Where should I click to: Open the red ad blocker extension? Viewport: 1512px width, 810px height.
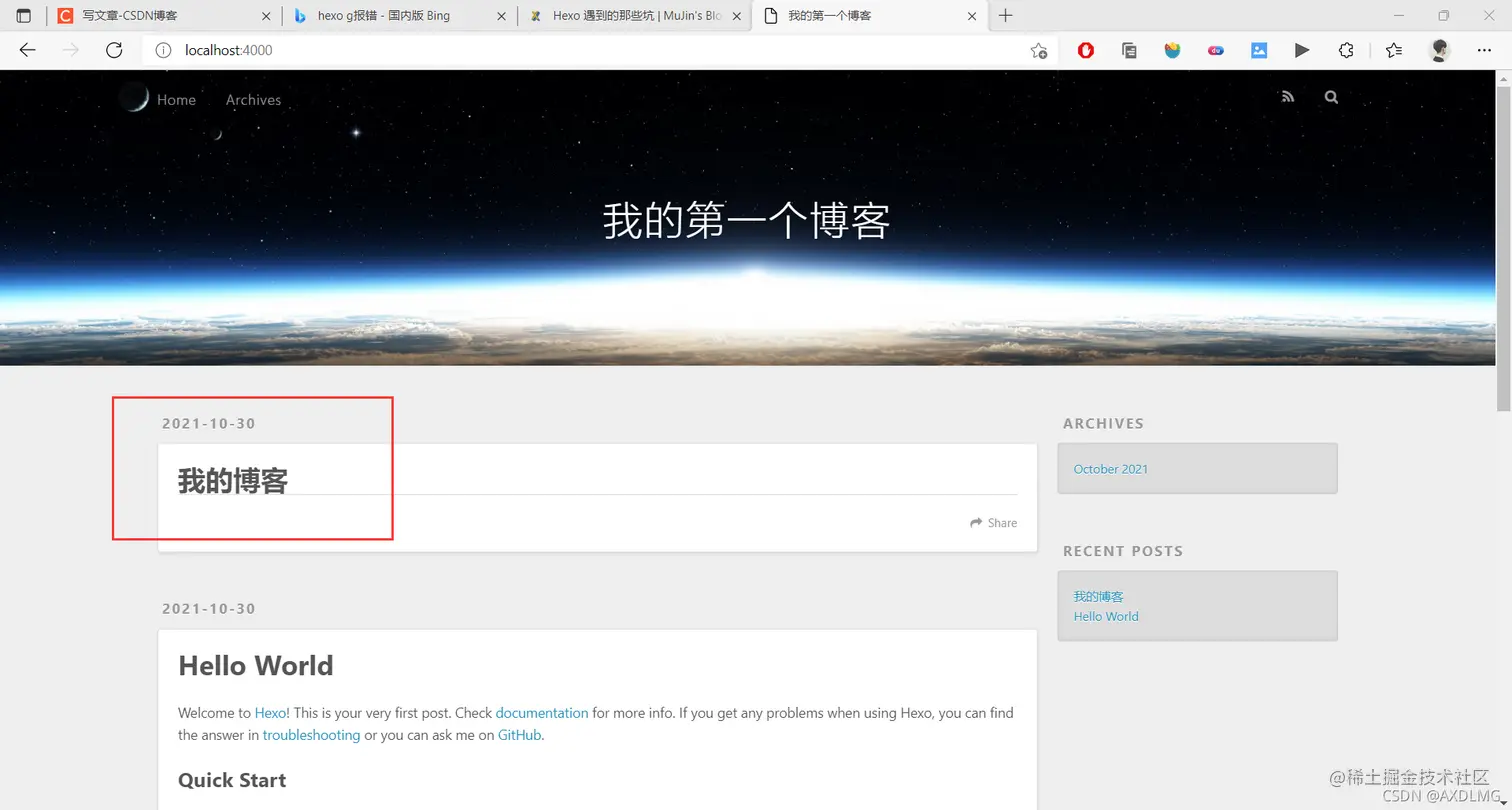(x=1086, y=50)
